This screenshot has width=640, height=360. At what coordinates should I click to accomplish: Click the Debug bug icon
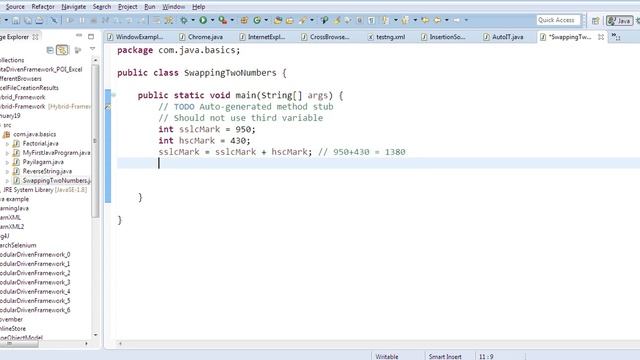pyautogui.click(x=184, y=20)
